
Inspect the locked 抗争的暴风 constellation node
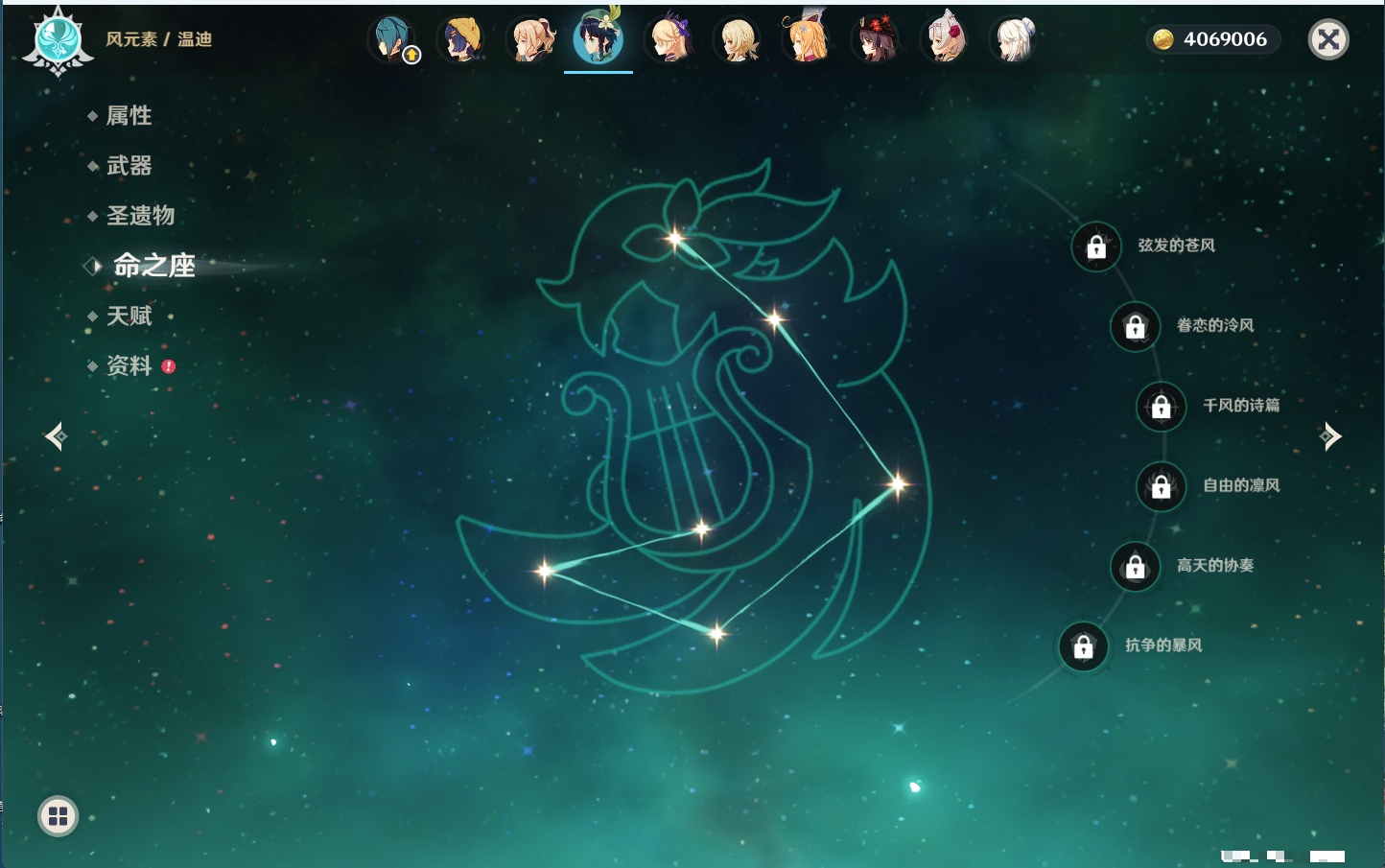(1083, 646)
